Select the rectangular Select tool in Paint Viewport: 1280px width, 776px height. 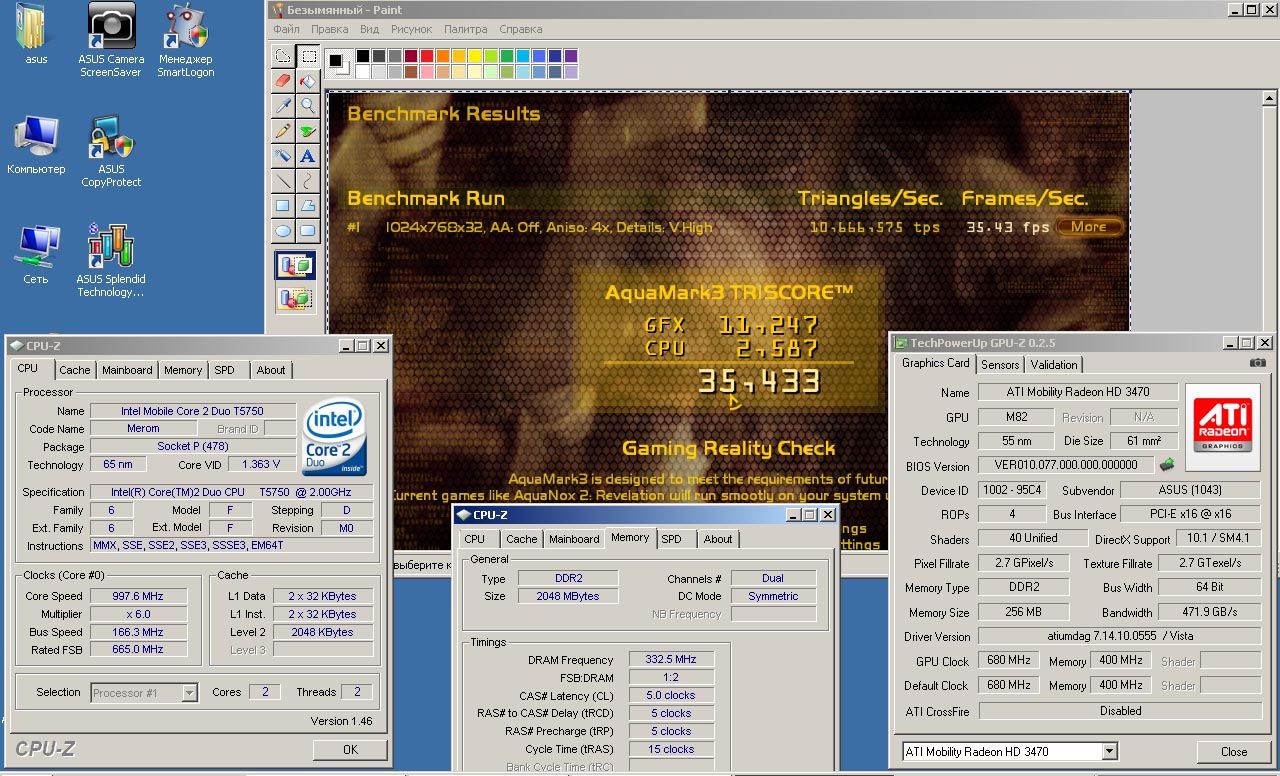coord(308,56)
